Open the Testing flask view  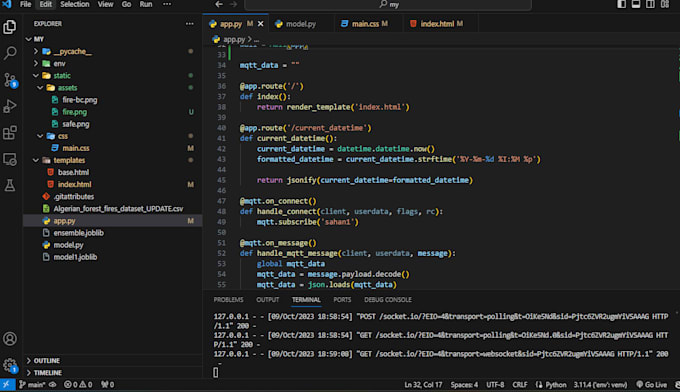[x=10, y=186]
